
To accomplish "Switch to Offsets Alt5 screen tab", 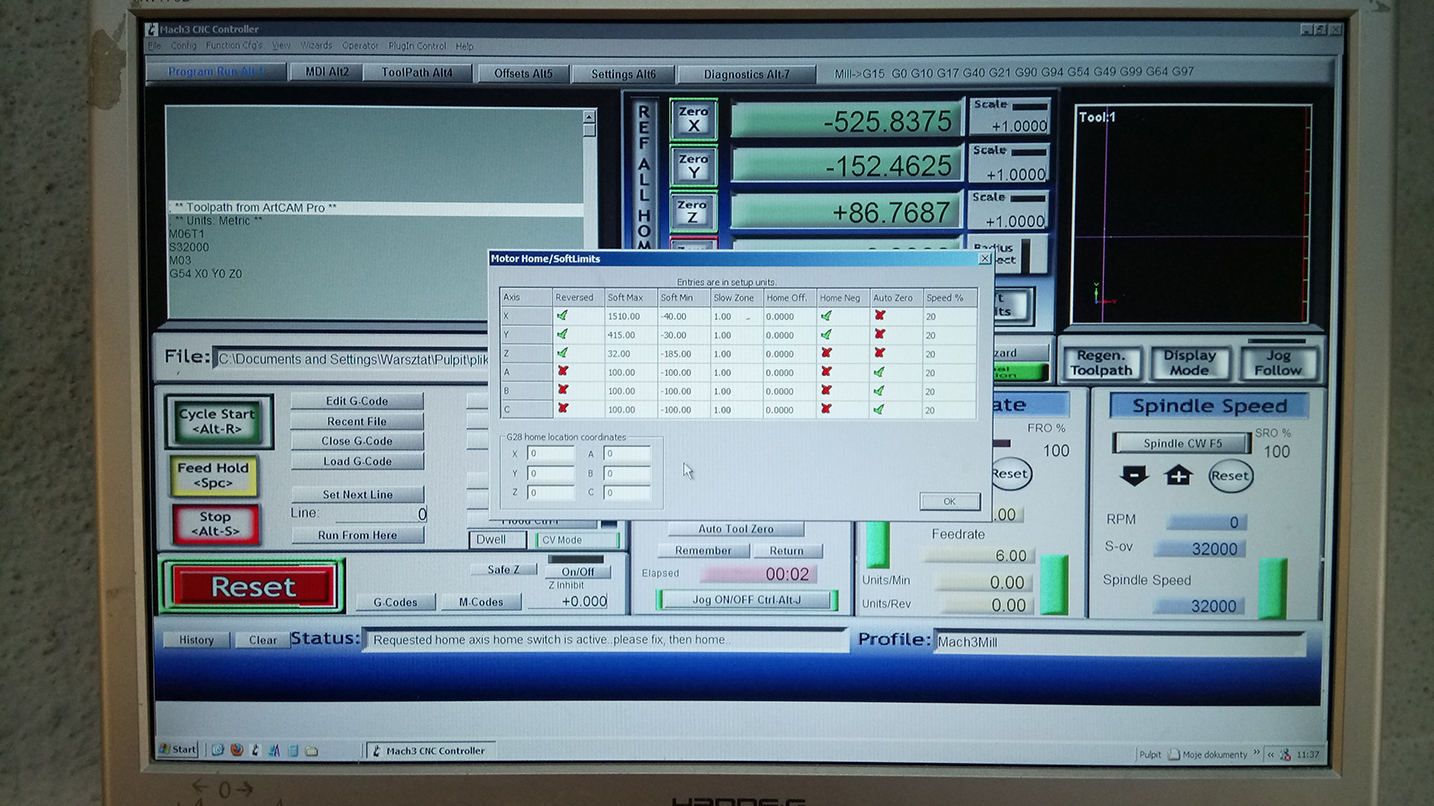I will [523, 74].
